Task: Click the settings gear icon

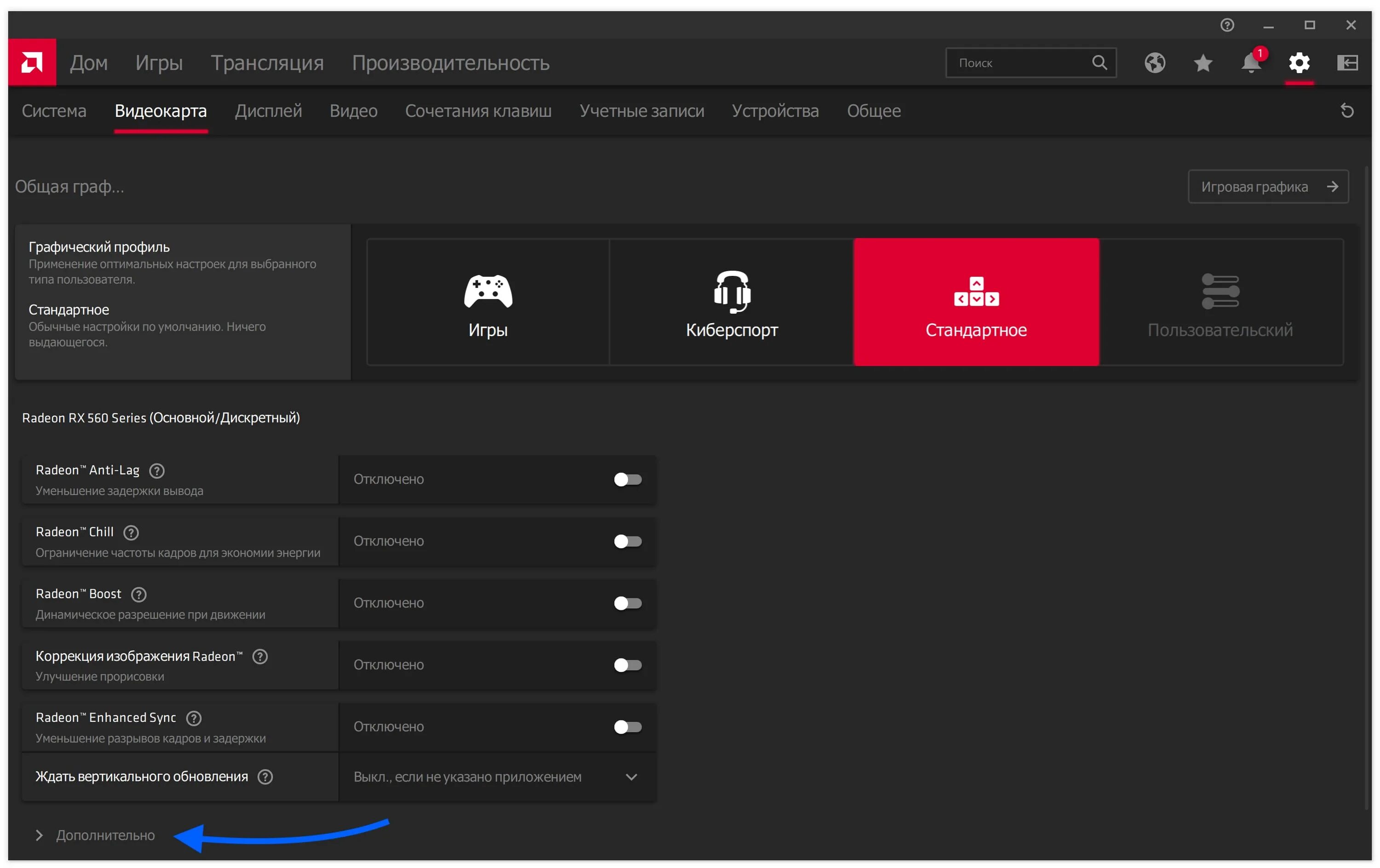Action: (x=1300, y=63)
